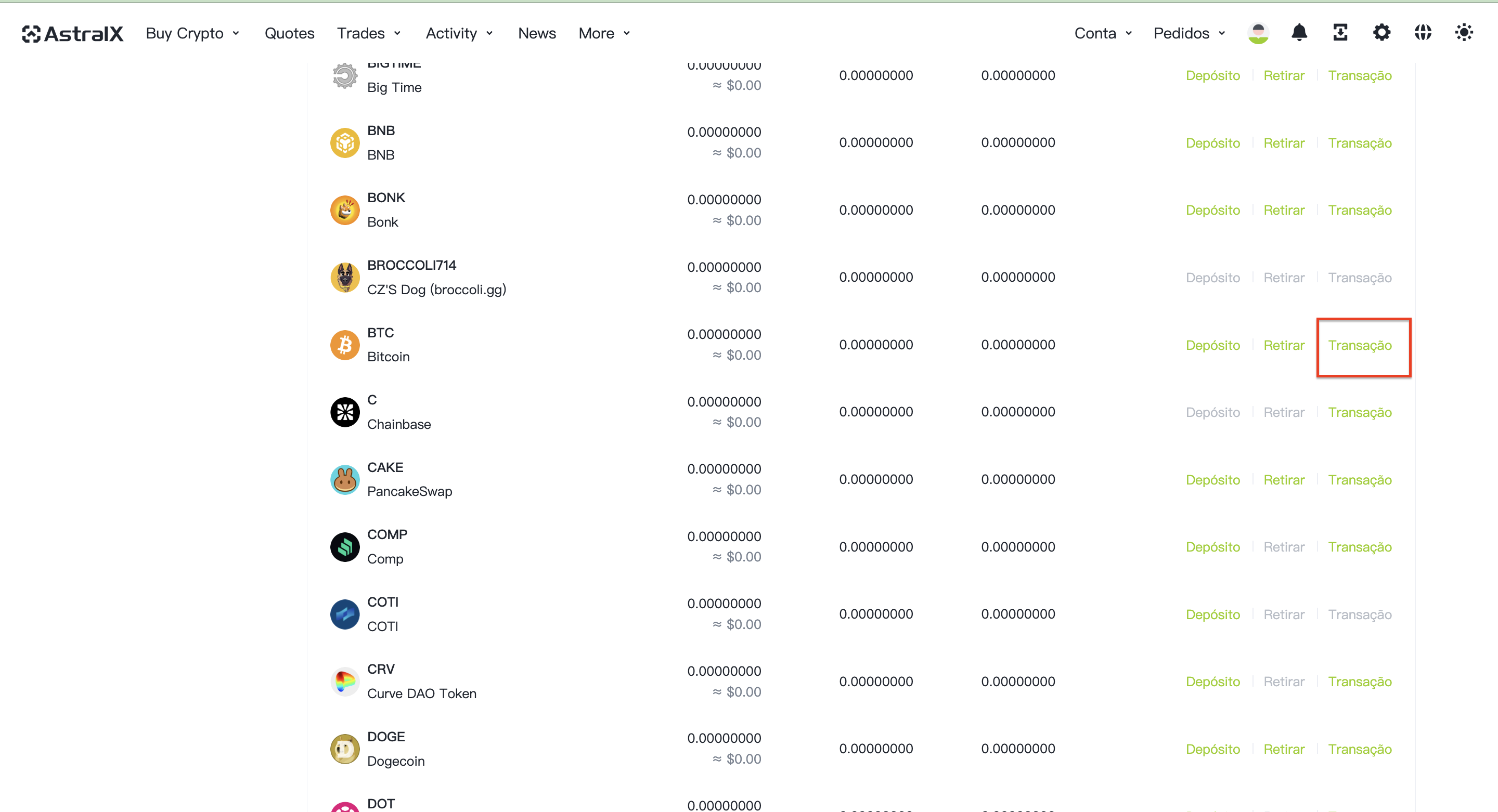This screenshot has height=812, width=1498.
Task: Click Retirar for Big Time
Action: click(1283, 75)
